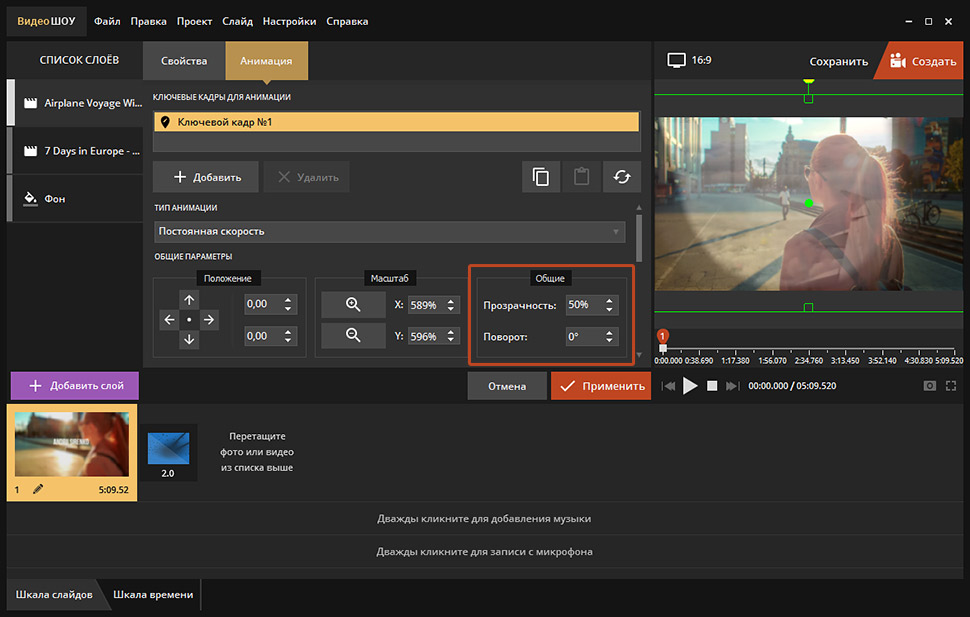Click the paste keyframe clipboard icon
Image resolution: width=970 pixels, height=617 pixels.
[x=581, y=177]
